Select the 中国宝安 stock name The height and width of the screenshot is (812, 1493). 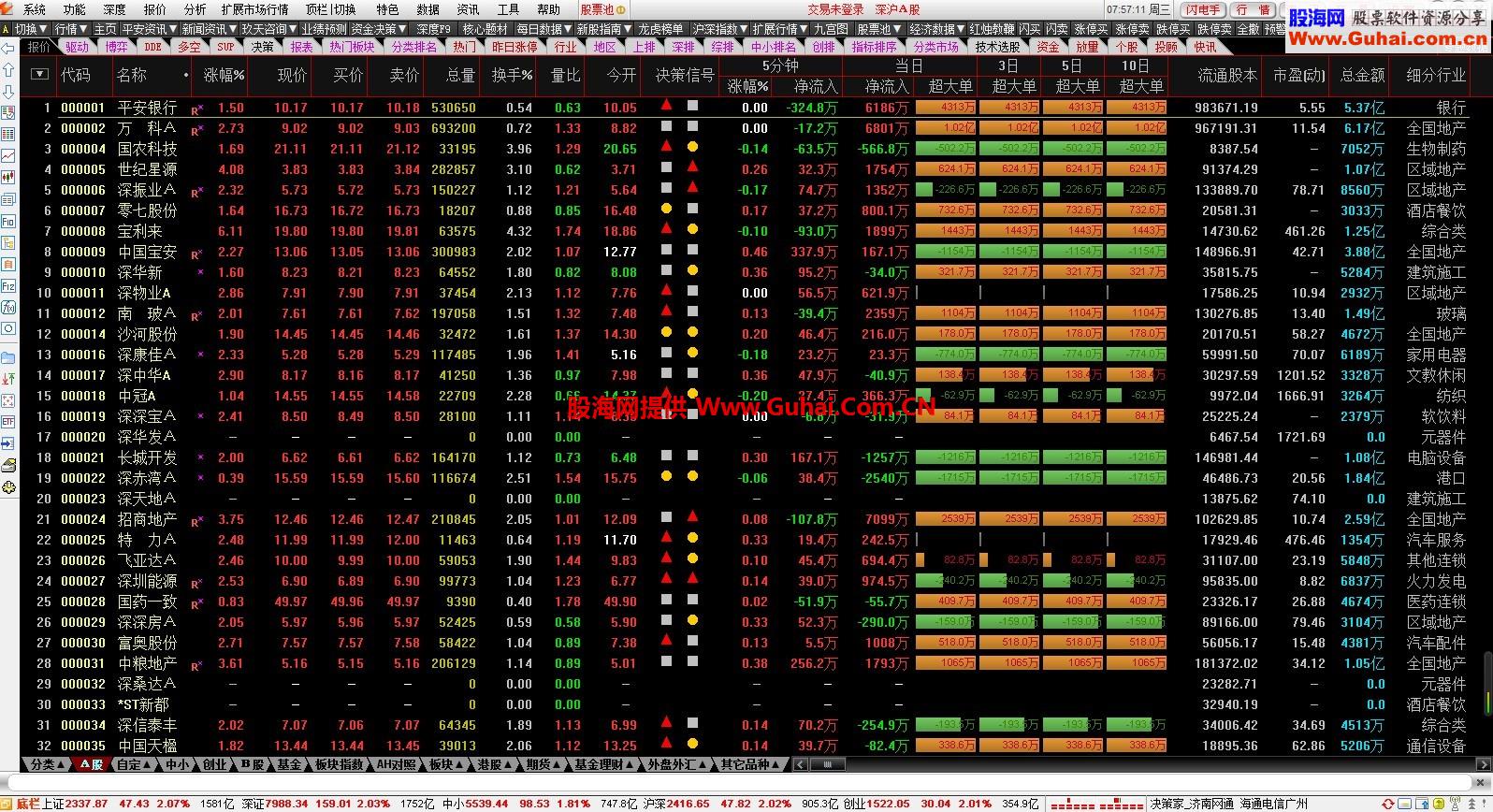point(147,252)
